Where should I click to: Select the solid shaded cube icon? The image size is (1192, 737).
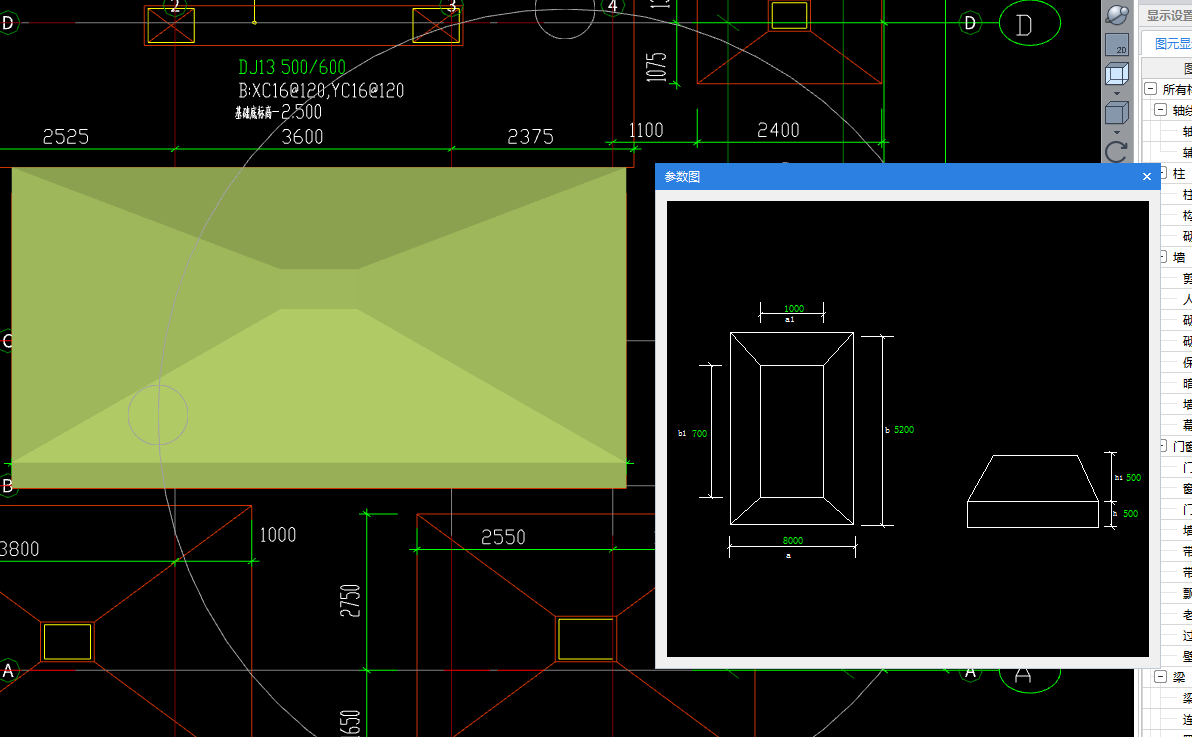(1117, 113)
